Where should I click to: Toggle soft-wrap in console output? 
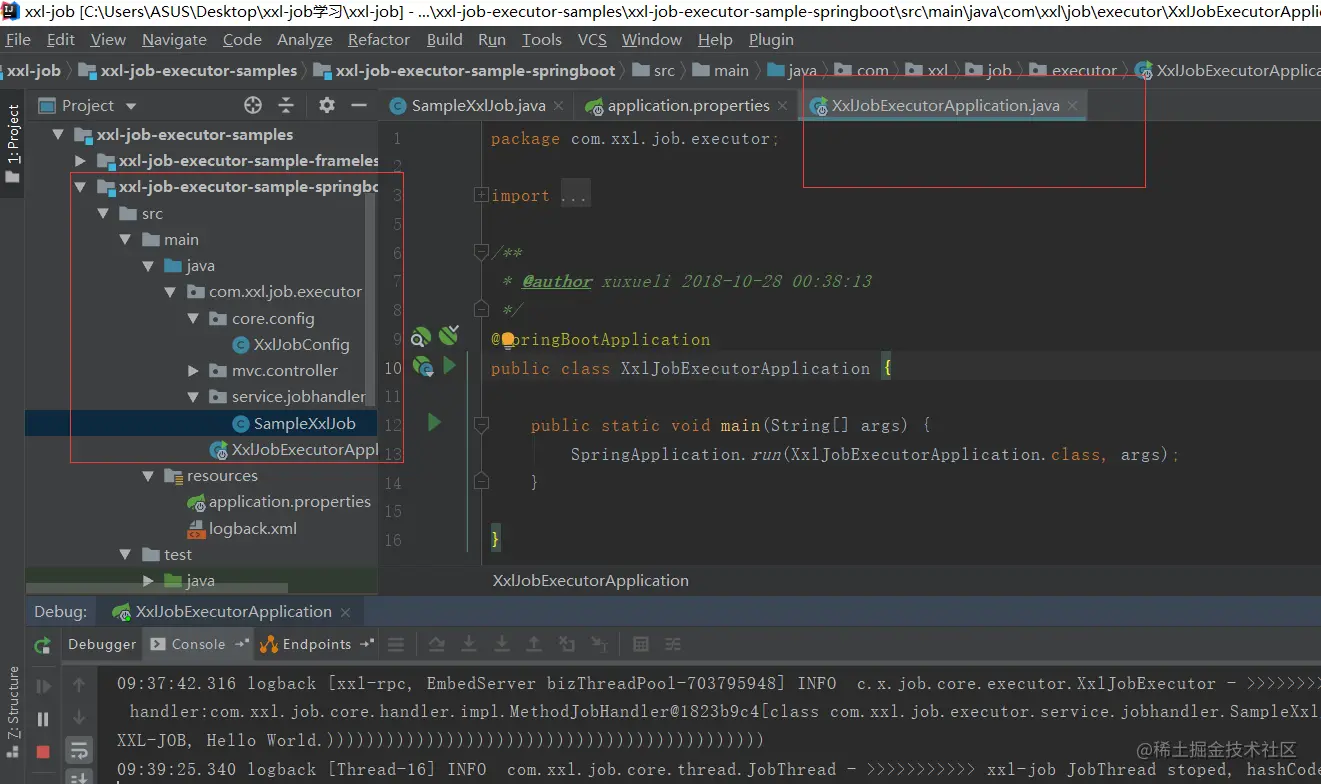[x=78, y=749]
